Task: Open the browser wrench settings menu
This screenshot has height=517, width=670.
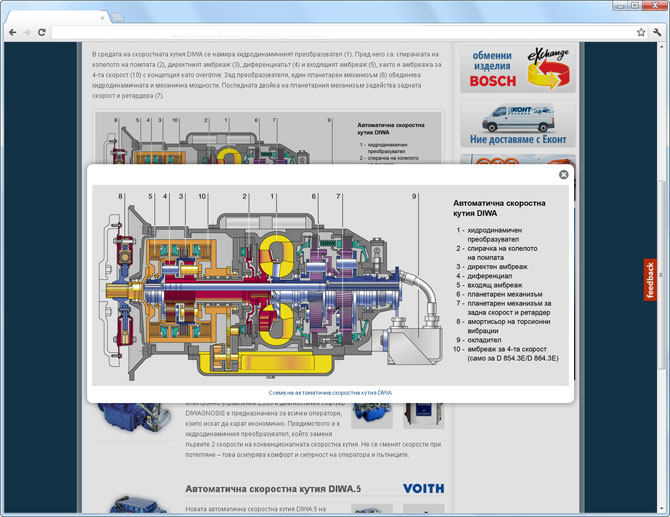Action: pyautogui.click(x=657, y=32)
